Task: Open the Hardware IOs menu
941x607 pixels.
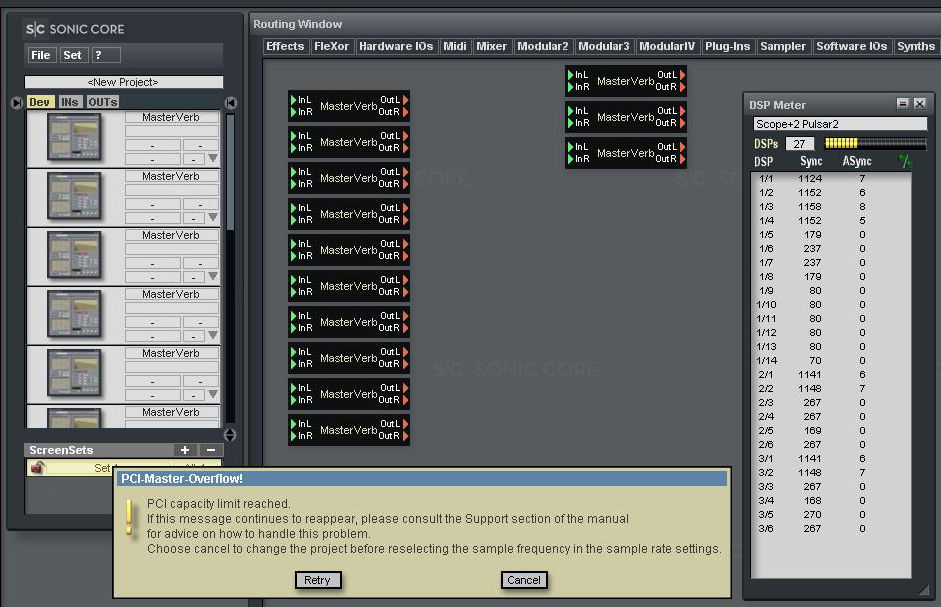Action: pyautogui.click(x=395, y=46)
